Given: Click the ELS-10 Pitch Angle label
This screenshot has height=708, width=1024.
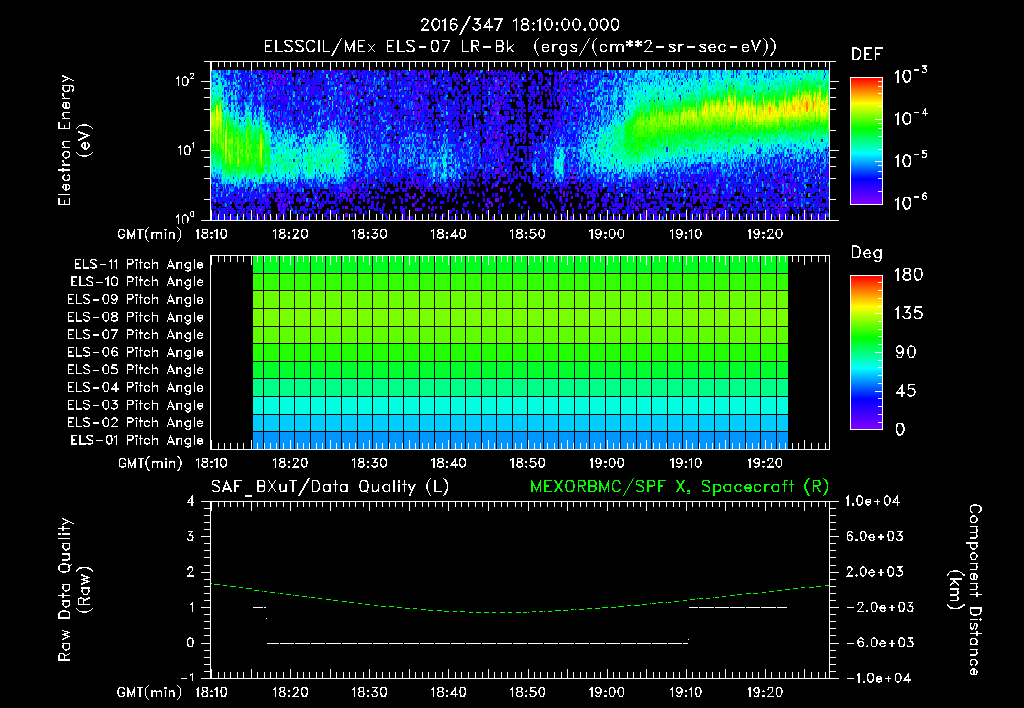Looking at the screenshot, I should [x=137, y=282].
